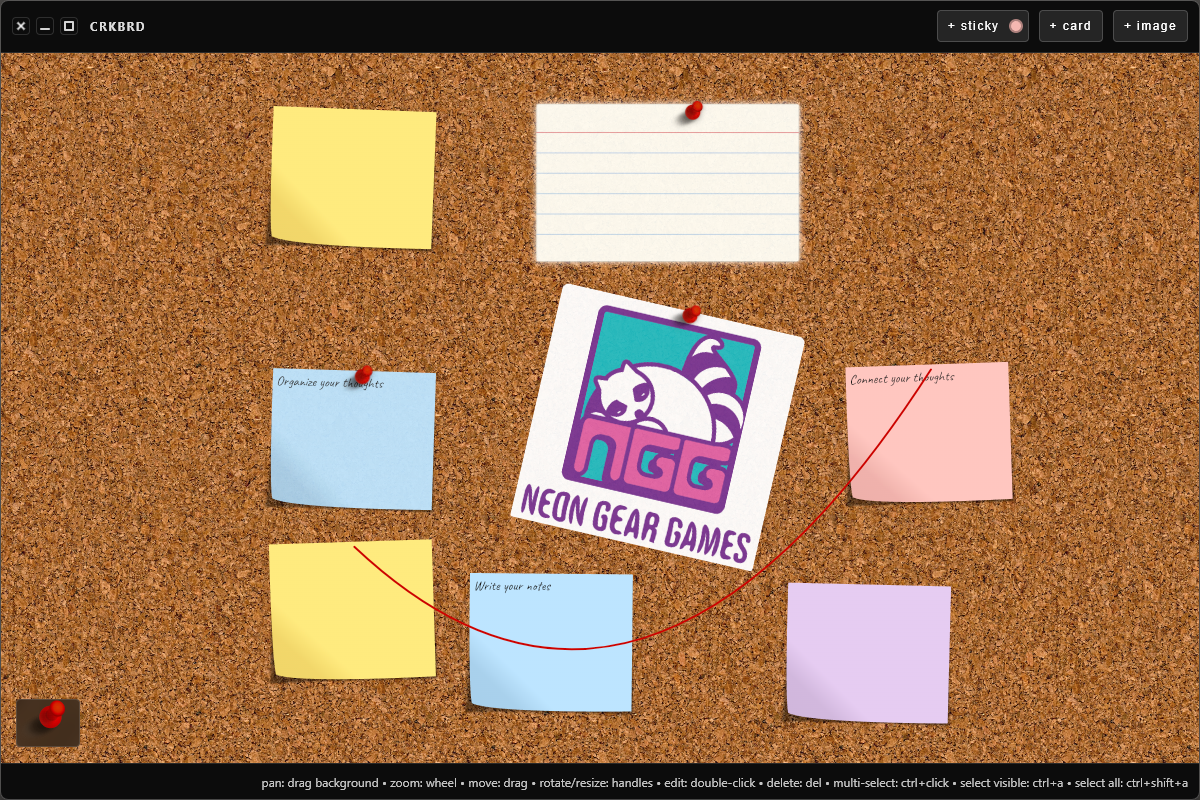Select the lined index card

[668, 183]
